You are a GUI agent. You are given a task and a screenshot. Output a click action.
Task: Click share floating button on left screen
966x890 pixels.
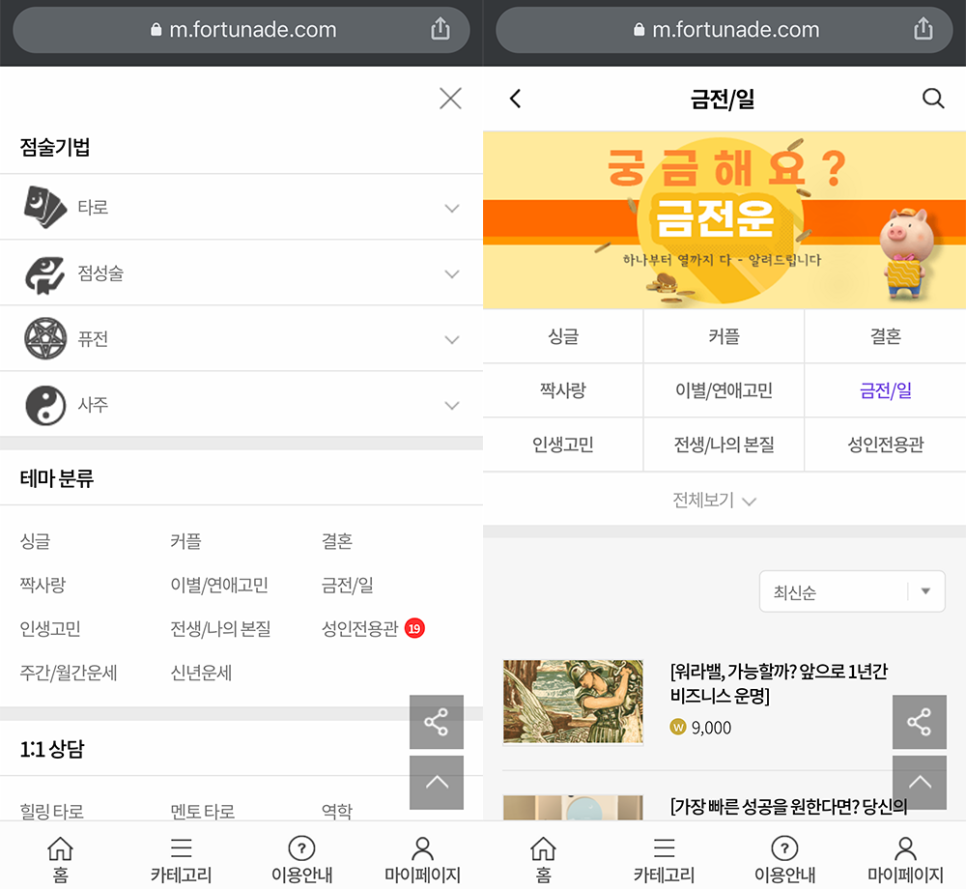(436, 722)
